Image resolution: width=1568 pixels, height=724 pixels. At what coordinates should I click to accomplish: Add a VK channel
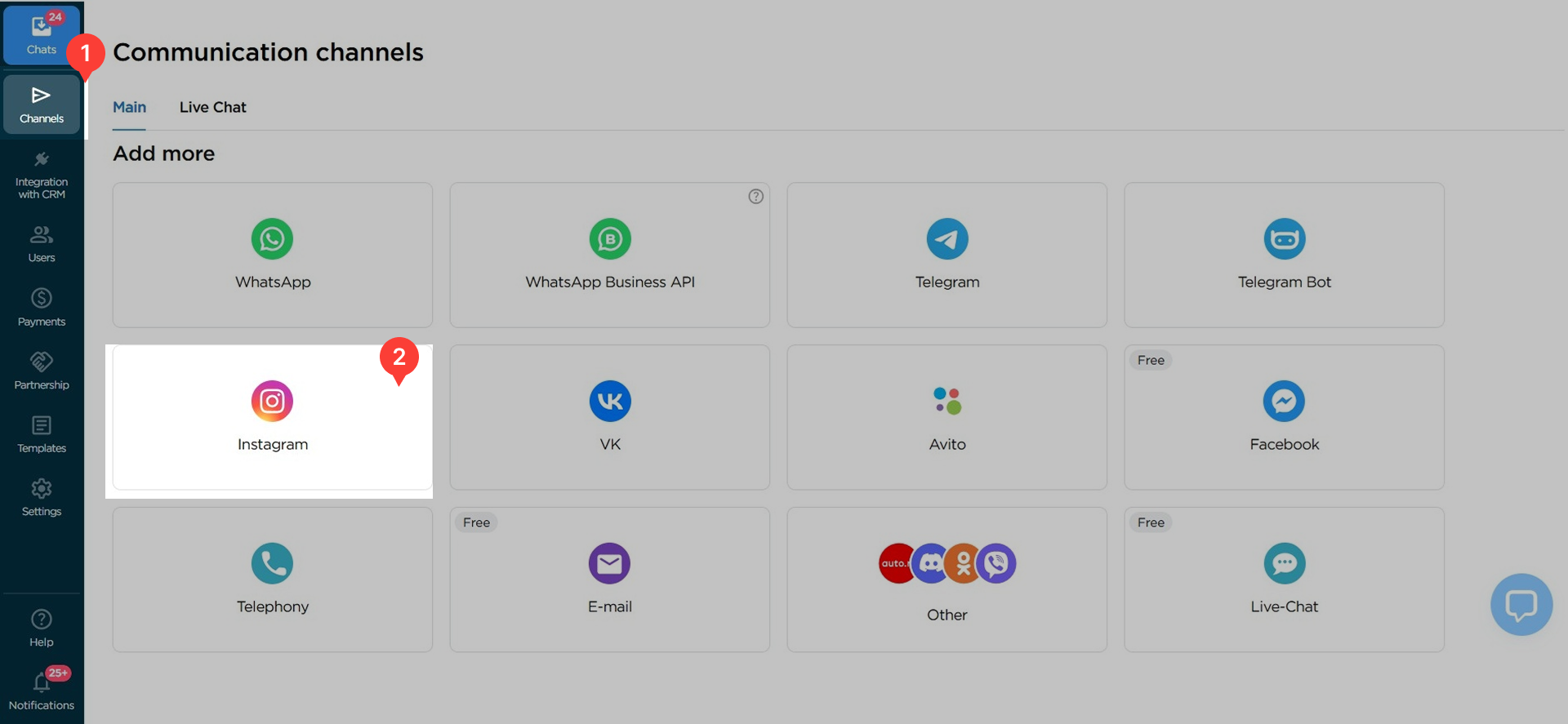point(610,417)
